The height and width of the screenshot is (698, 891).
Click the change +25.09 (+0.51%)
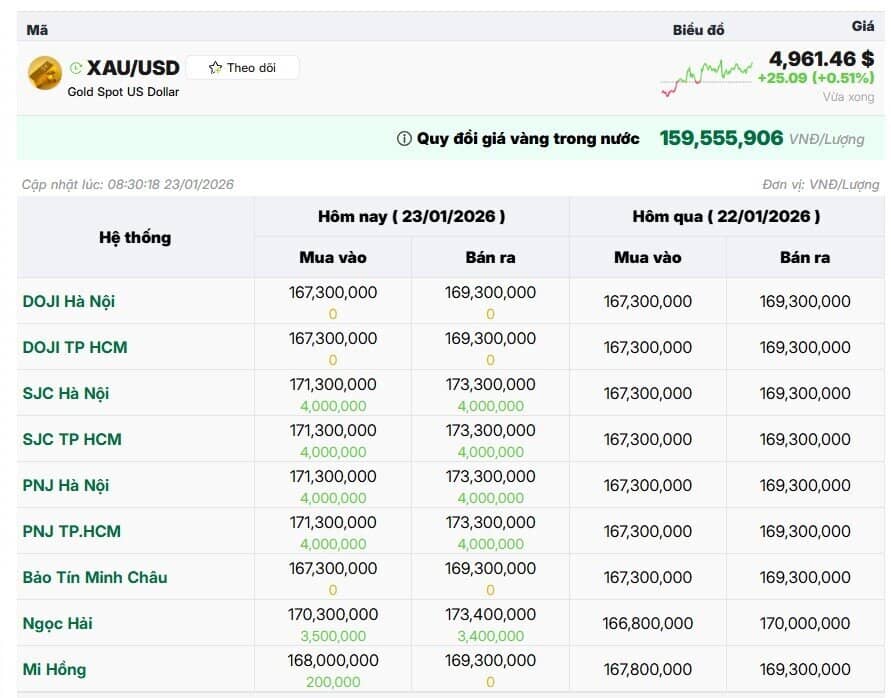click(816, 78)
